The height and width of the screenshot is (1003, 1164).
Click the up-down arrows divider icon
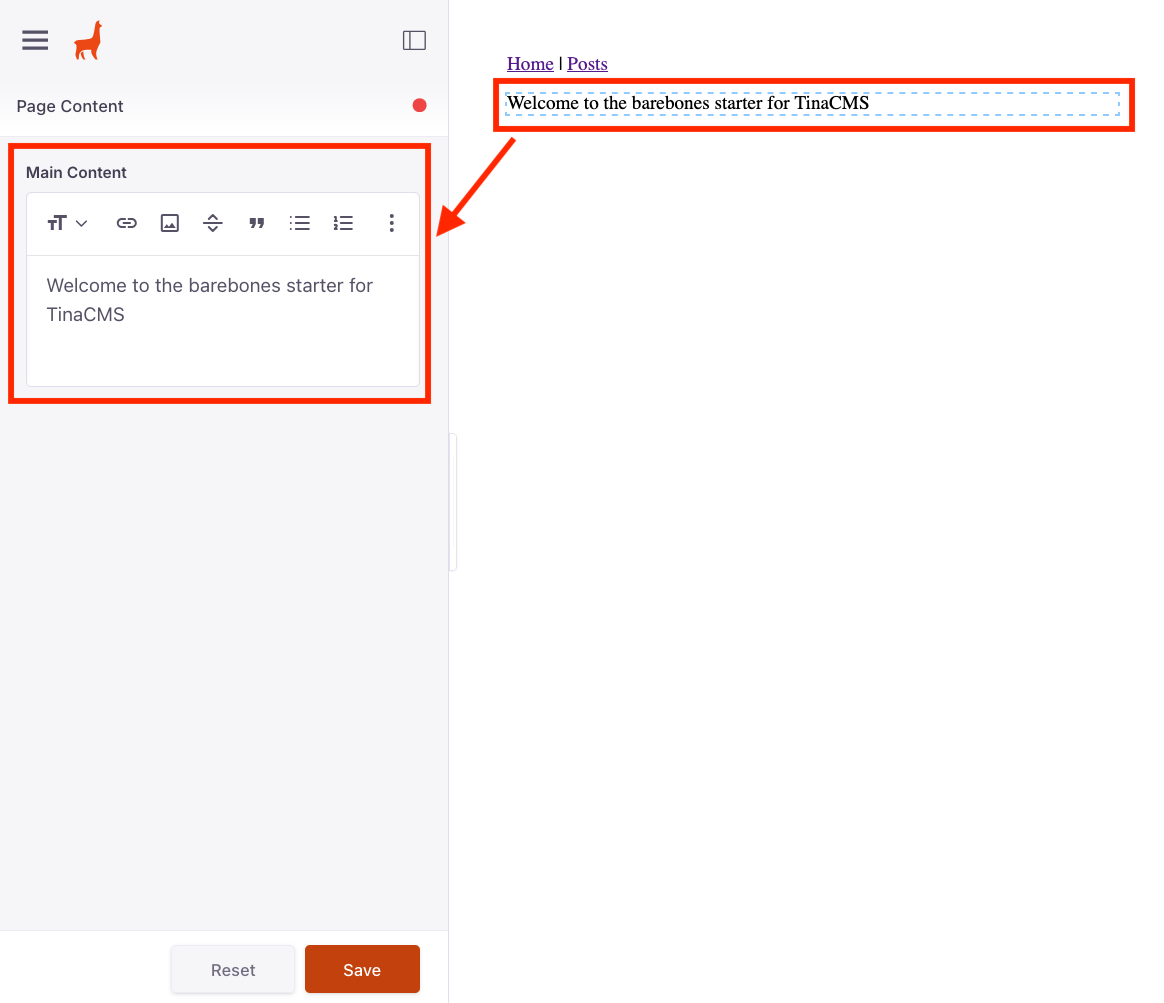click(x=213, y=223)
